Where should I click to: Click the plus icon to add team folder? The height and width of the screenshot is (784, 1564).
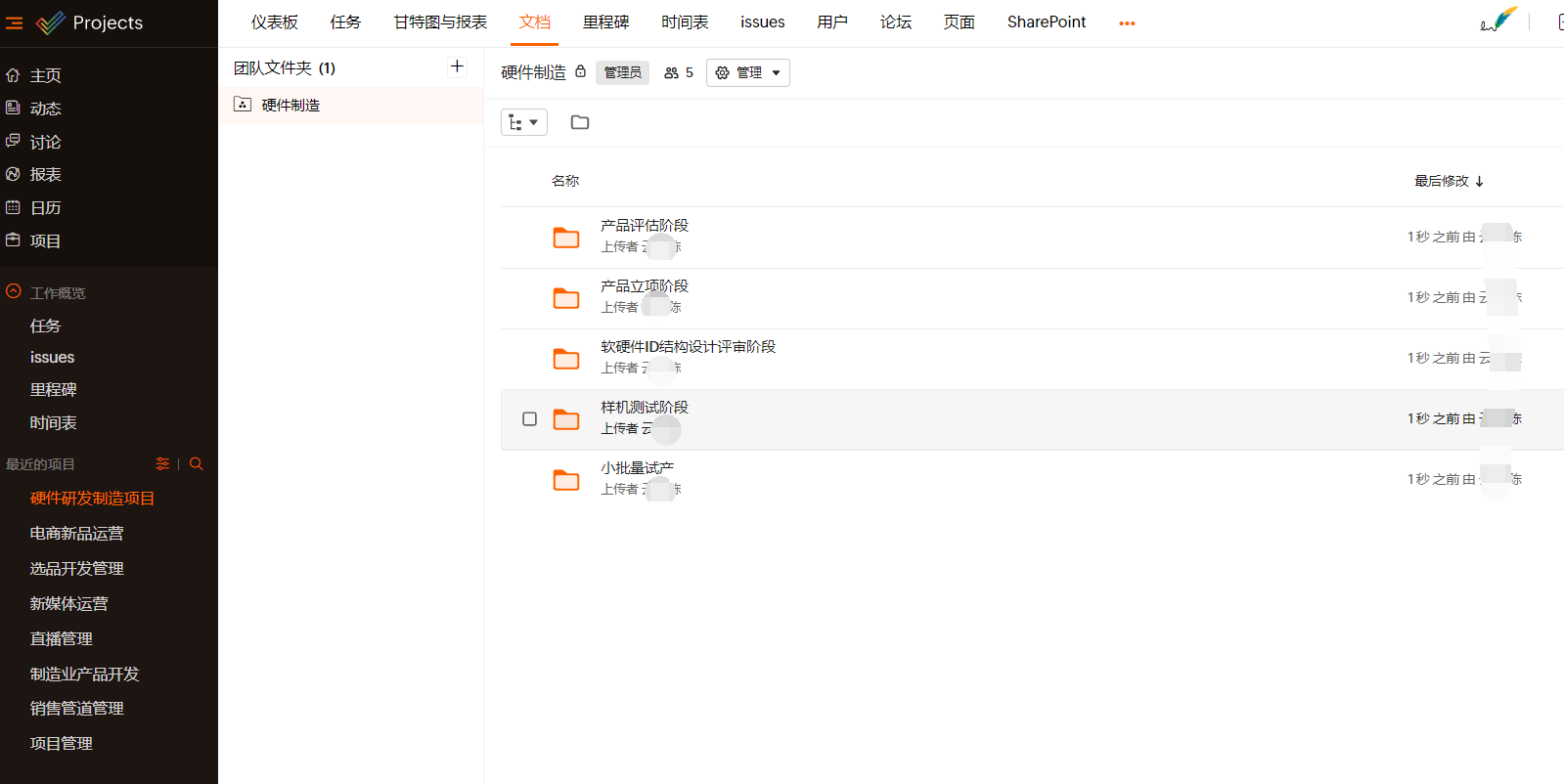(457, 66)
